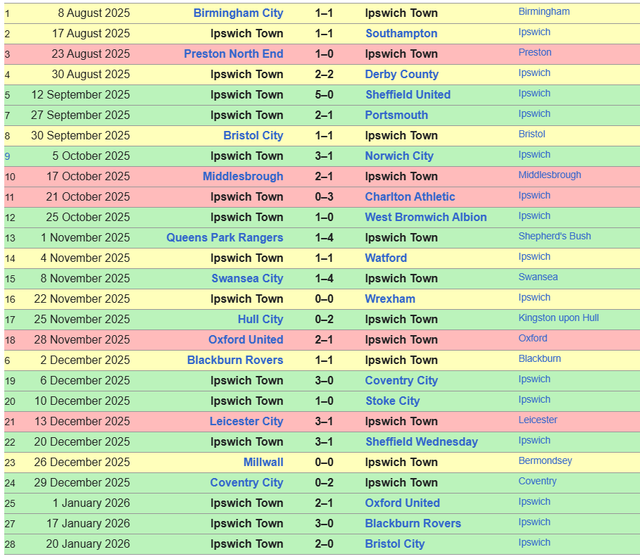Click Bristol City in the 20 January row

point(395,543)
